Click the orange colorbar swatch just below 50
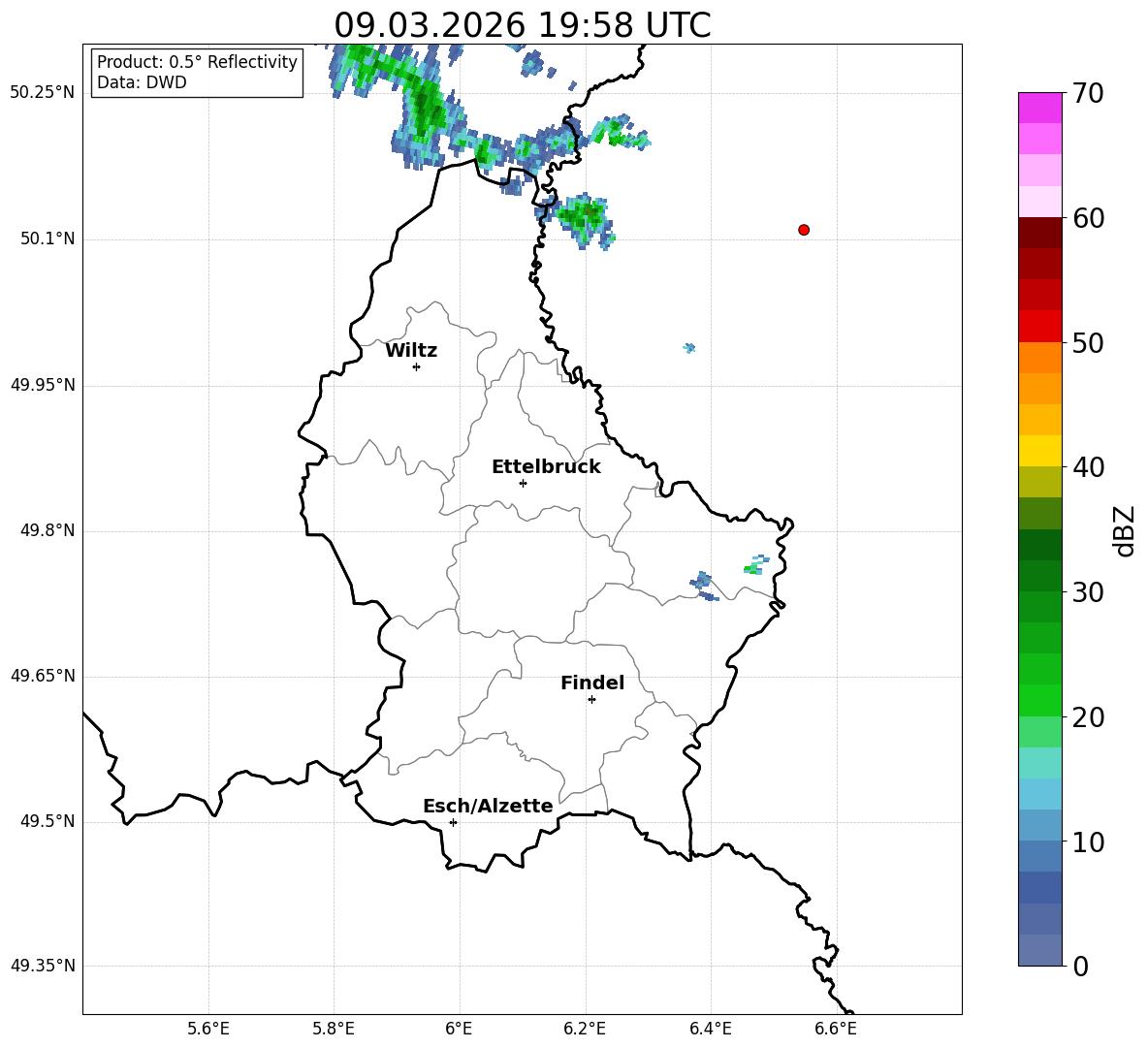 1040,358
